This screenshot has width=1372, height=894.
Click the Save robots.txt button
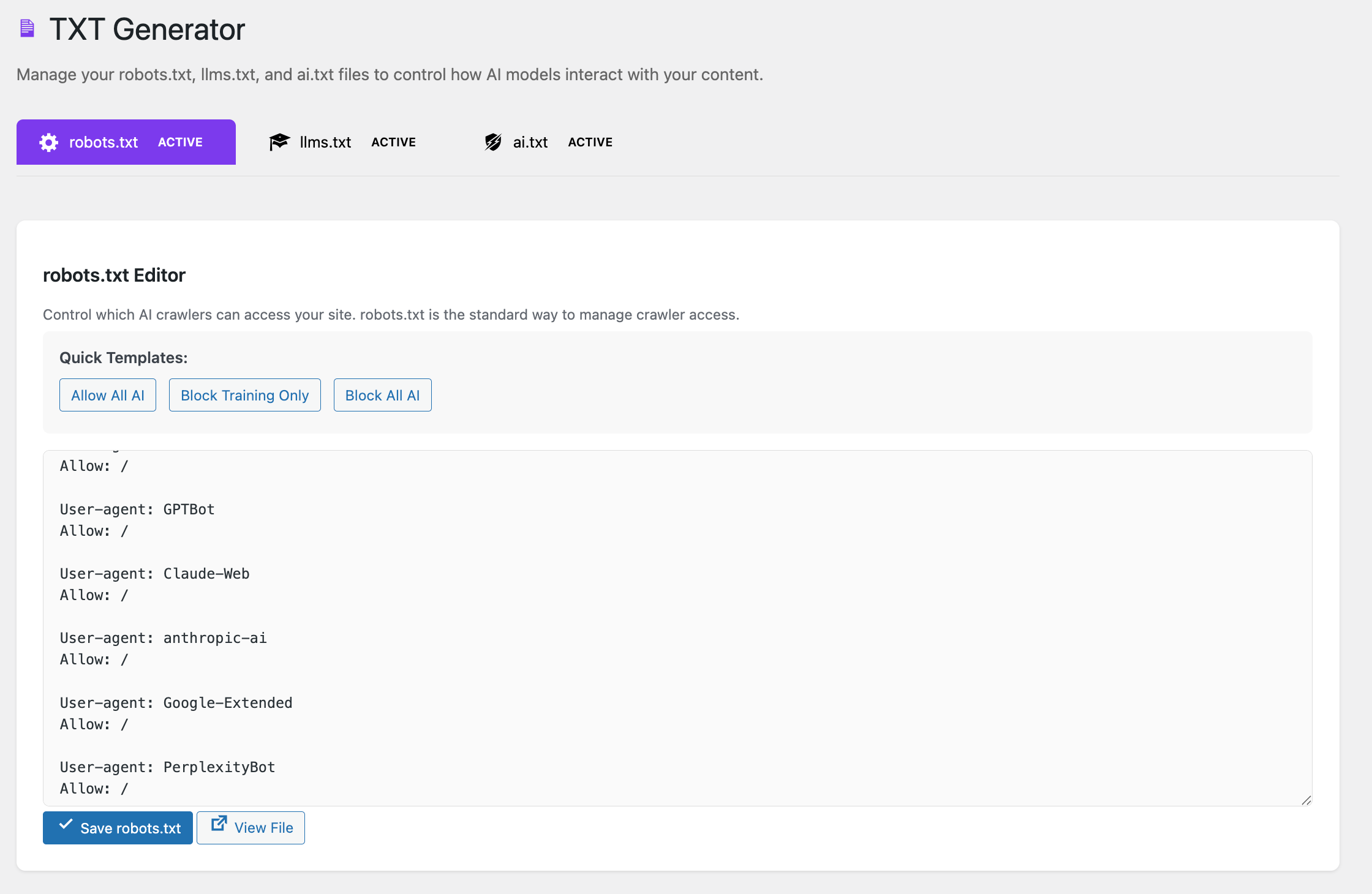coord(117,827)
